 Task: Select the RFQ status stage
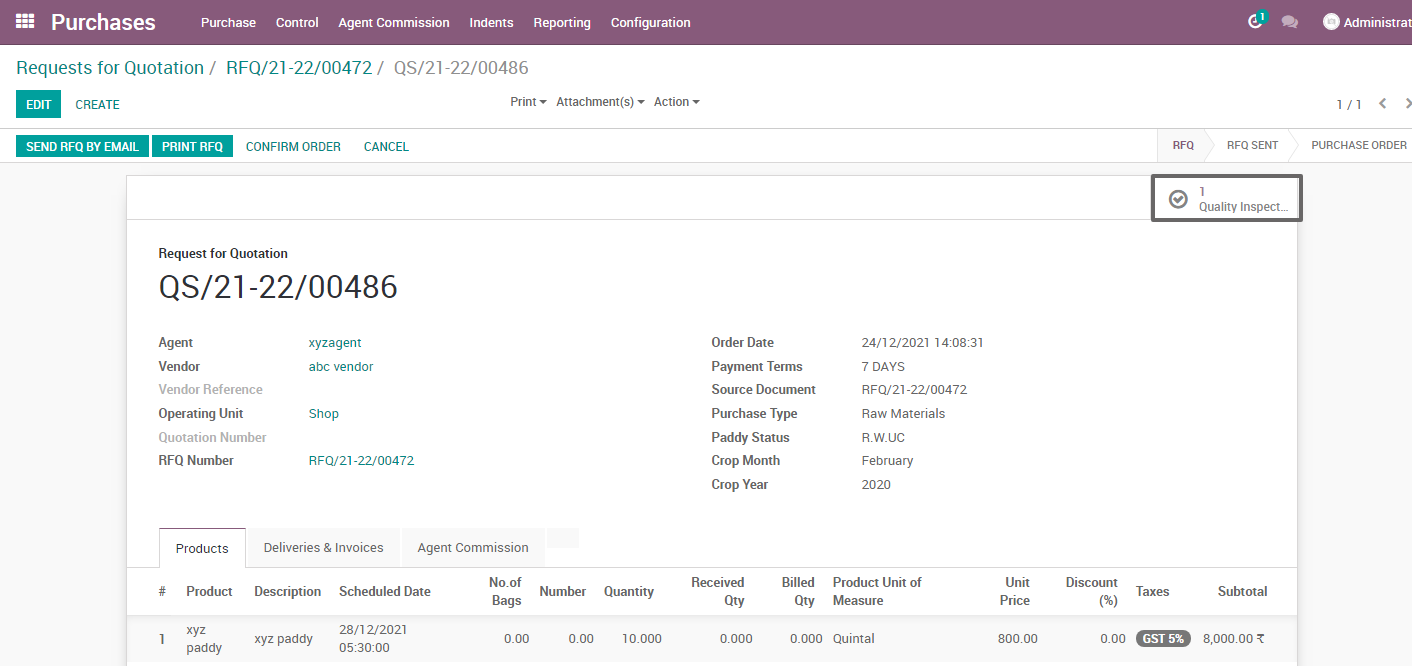click(1183, 145)
